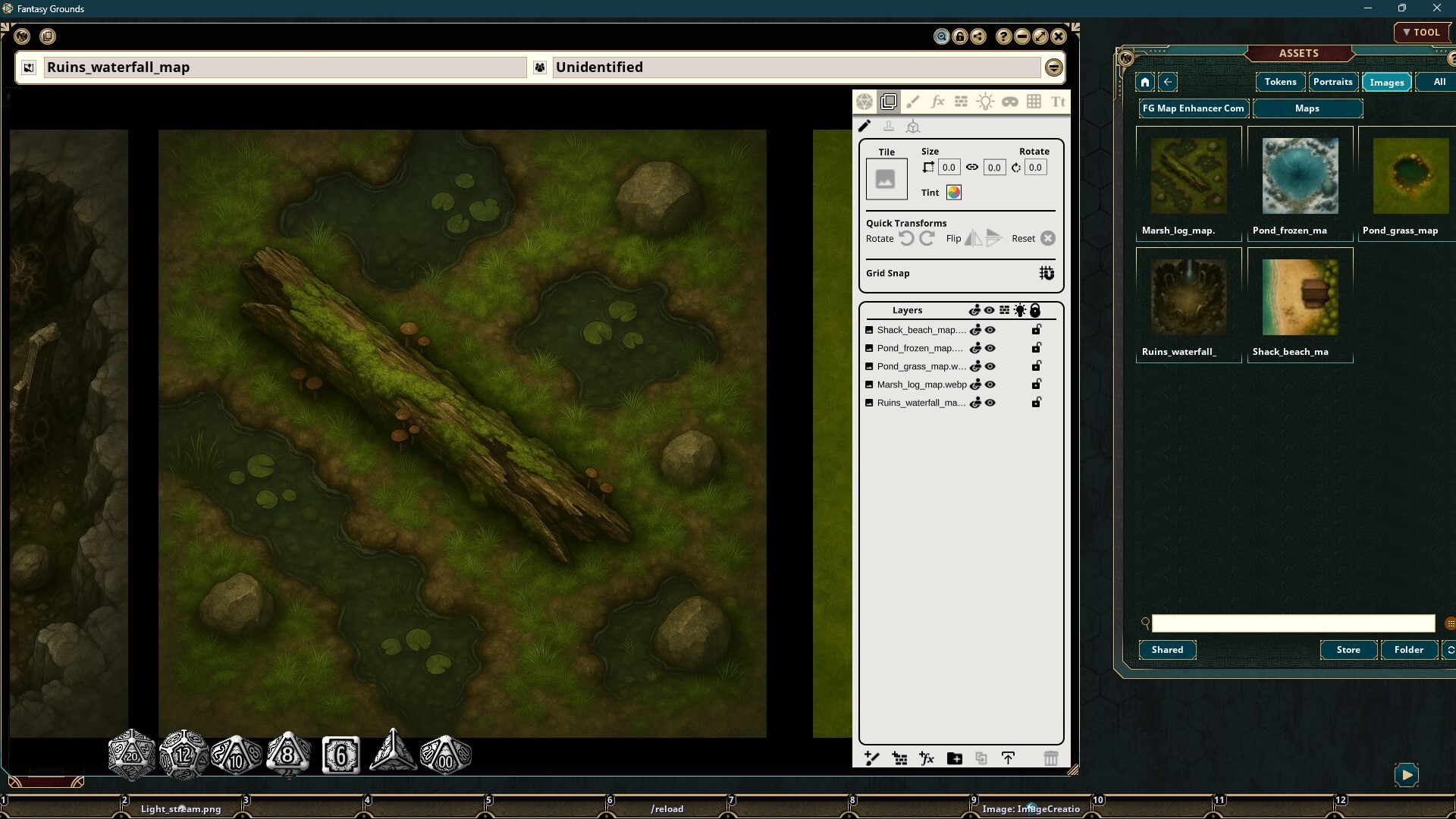This screenshot has height=819, width=1456.
Task: Select the Ruins_waterfall map thumbnail
Action: [1188, 296]
